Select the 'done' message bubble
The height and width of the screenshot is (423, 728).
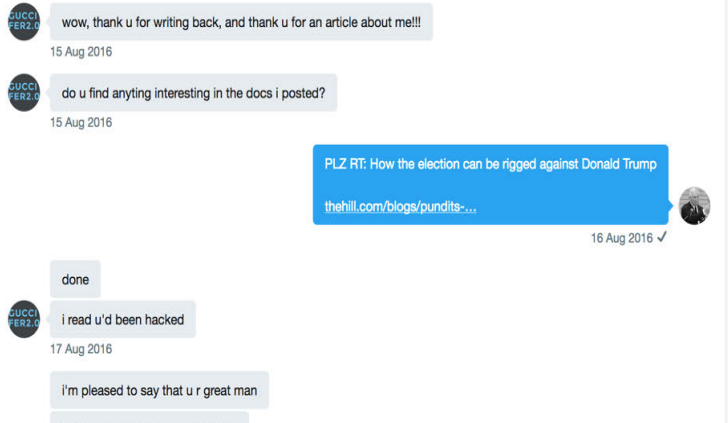[x=75, y=279]
